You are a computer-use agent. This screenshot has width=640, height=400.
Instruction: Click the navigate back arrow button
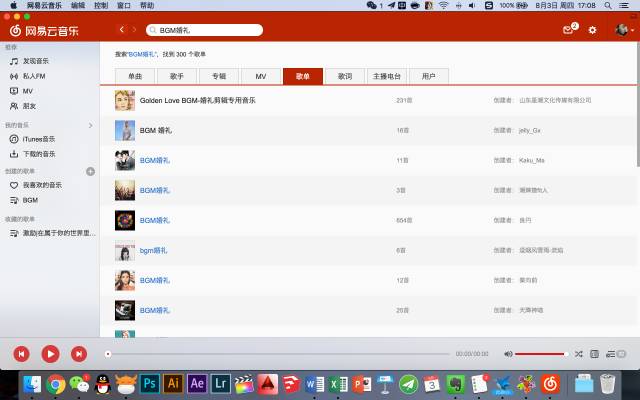122,30
